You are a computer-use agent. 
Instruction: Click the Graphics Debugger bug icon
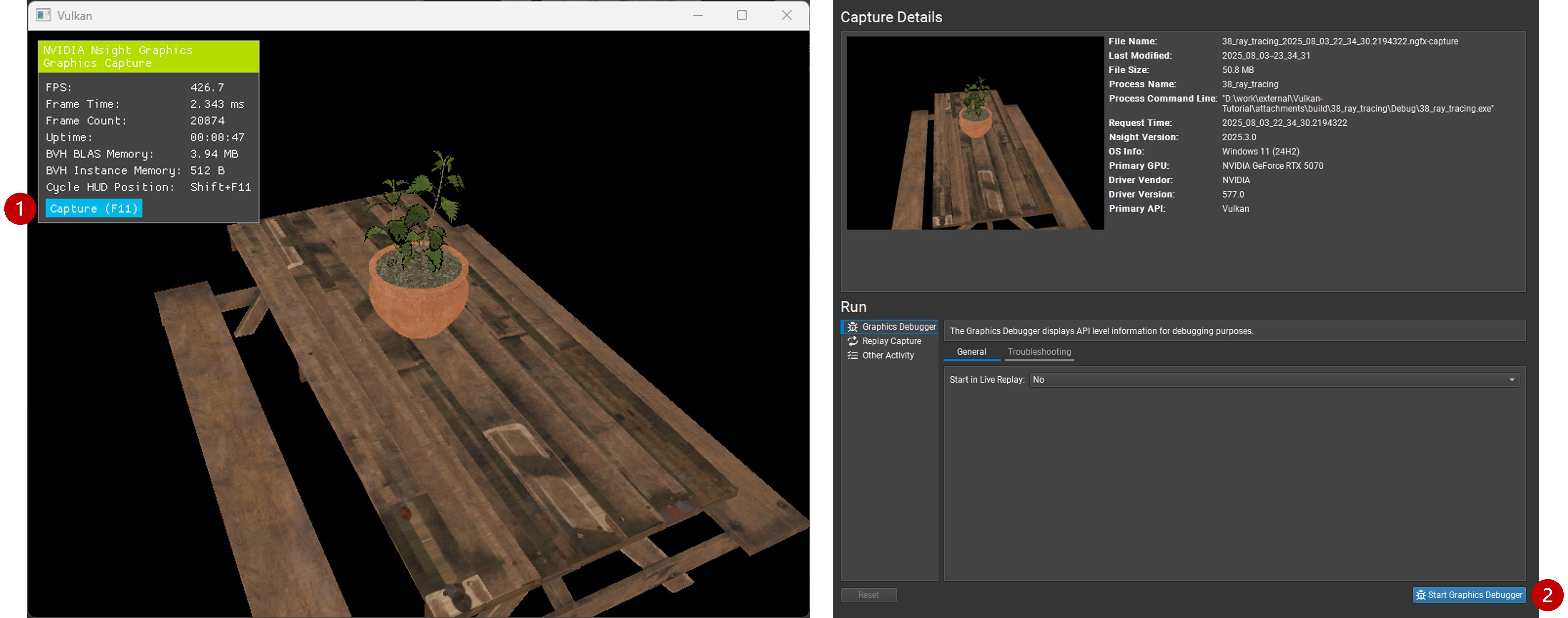point(852,327)
